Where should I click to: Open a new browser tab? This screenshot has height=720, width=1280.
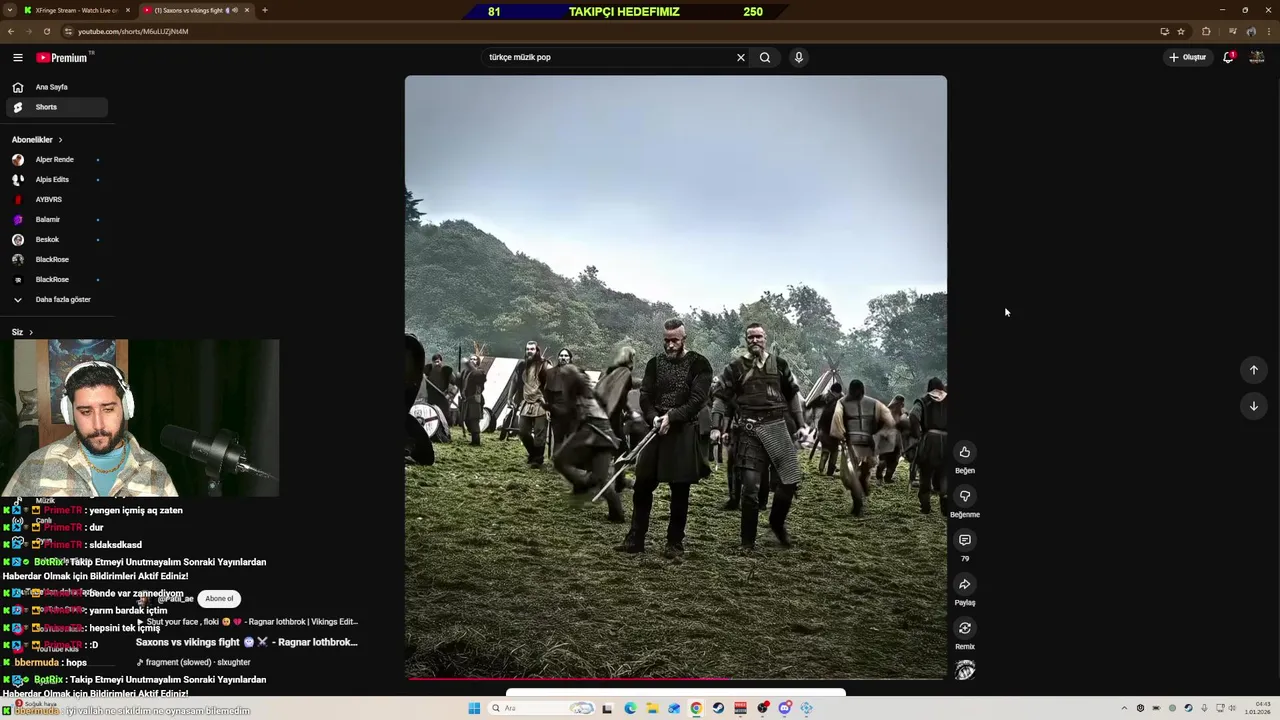(x=265, y=10)
